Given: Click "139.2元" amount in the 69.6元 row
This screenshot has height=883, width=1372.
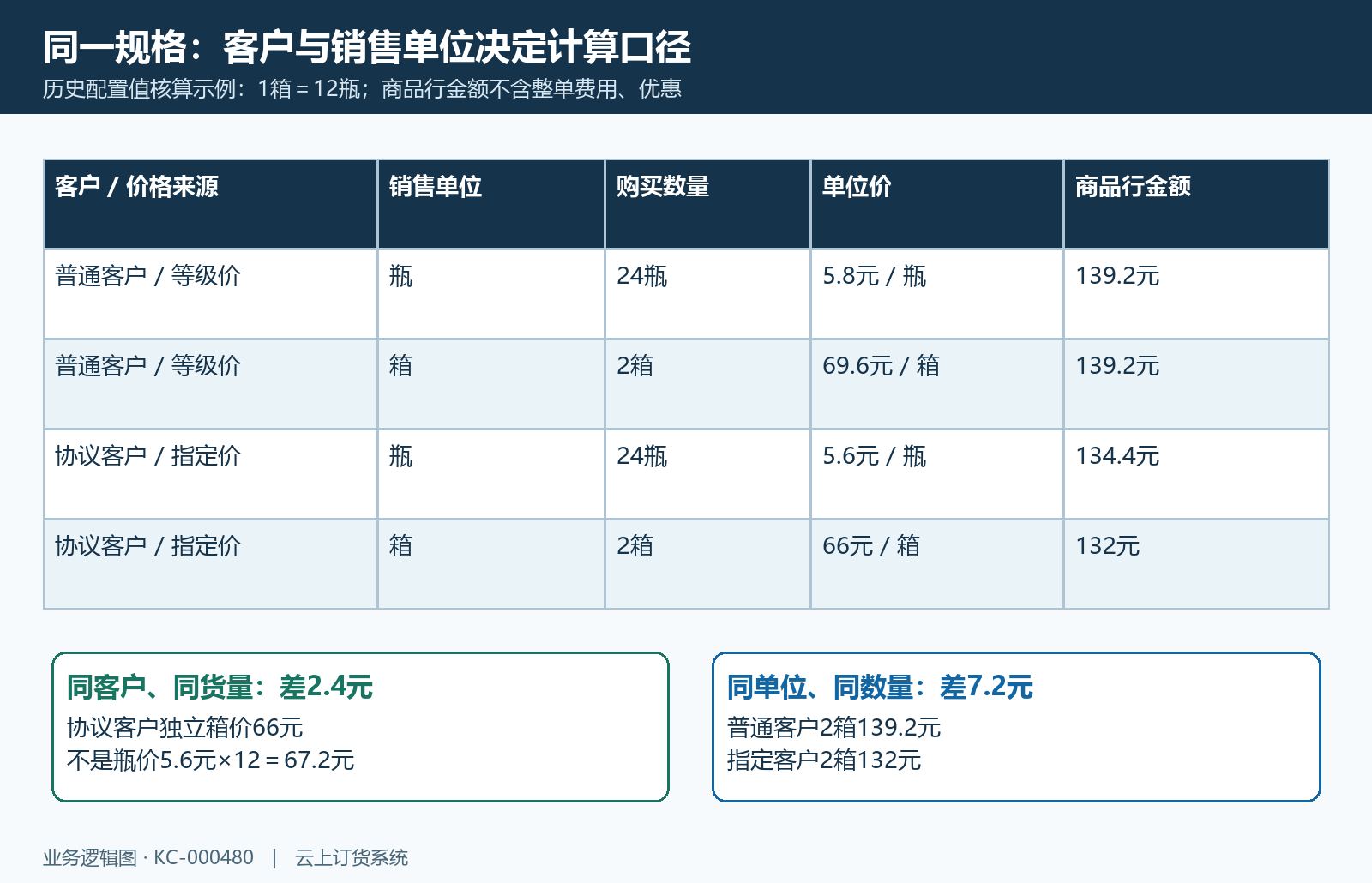Looking at the screenshot, I should 1117,366.
